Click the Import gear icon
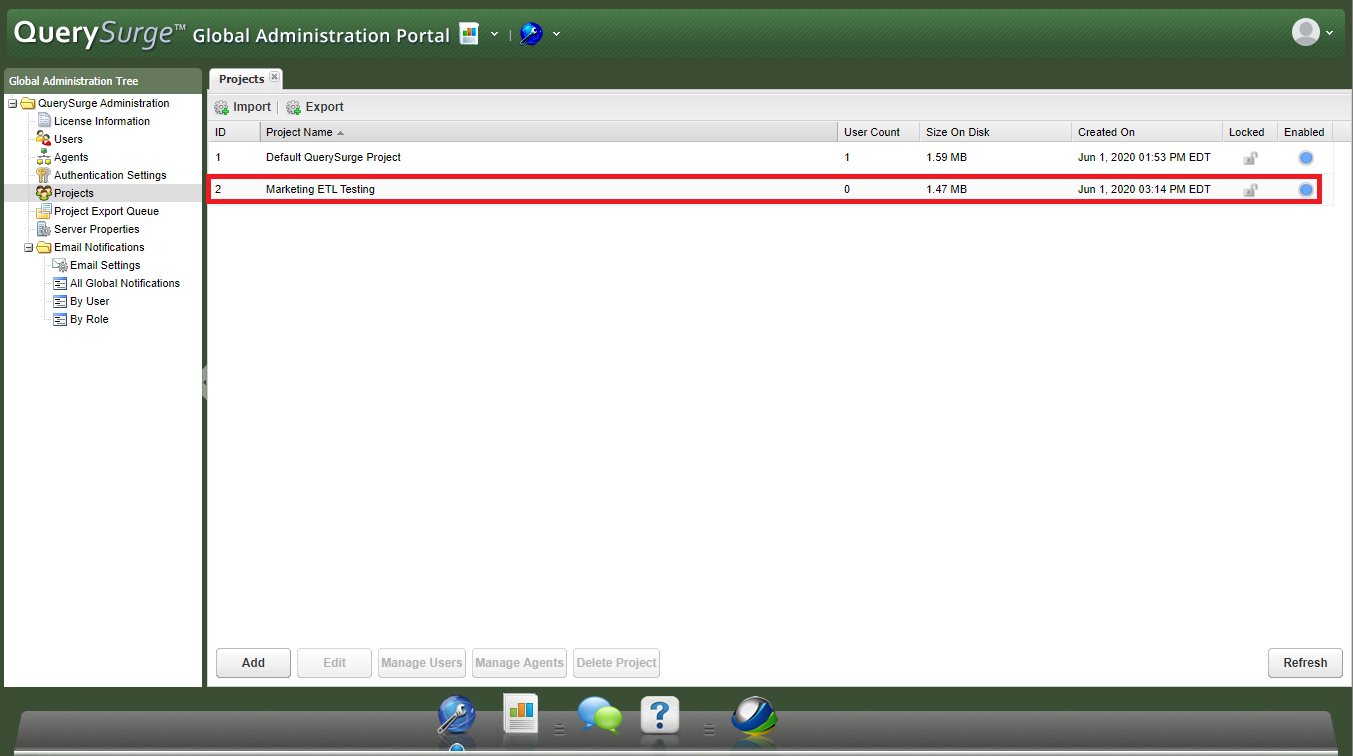Viewport: 1353px width, 756px height. click(222, 107)
